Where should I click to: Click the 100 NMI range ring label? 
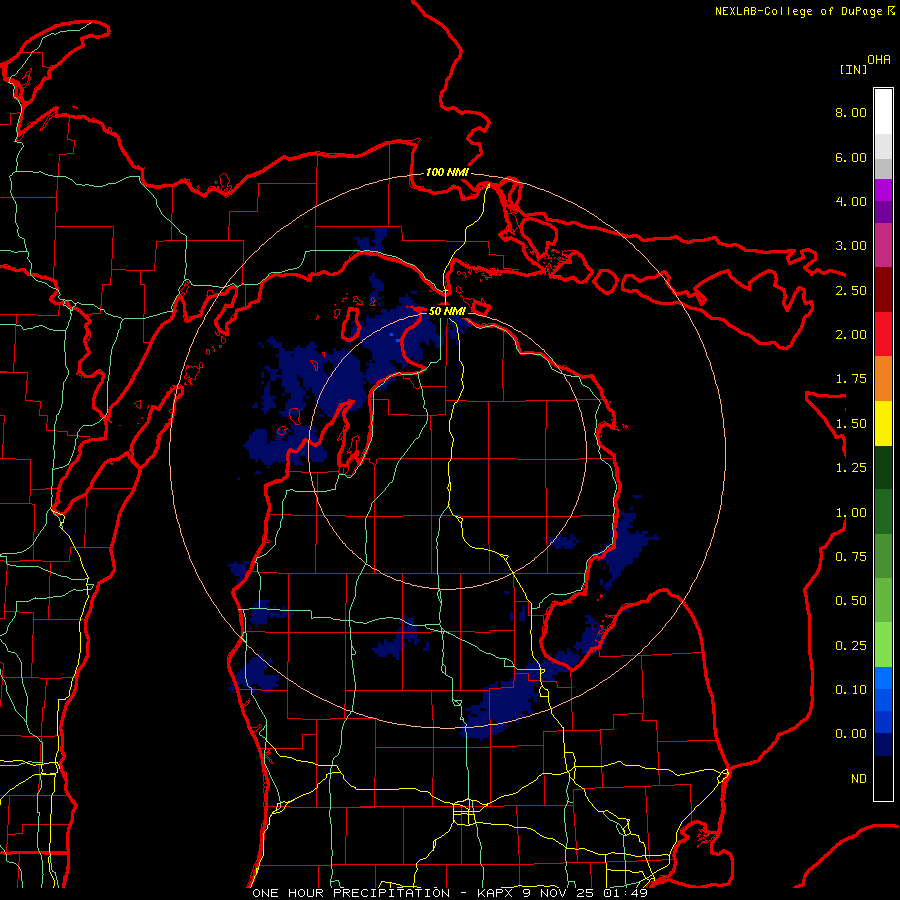click(x=447, y=172)
